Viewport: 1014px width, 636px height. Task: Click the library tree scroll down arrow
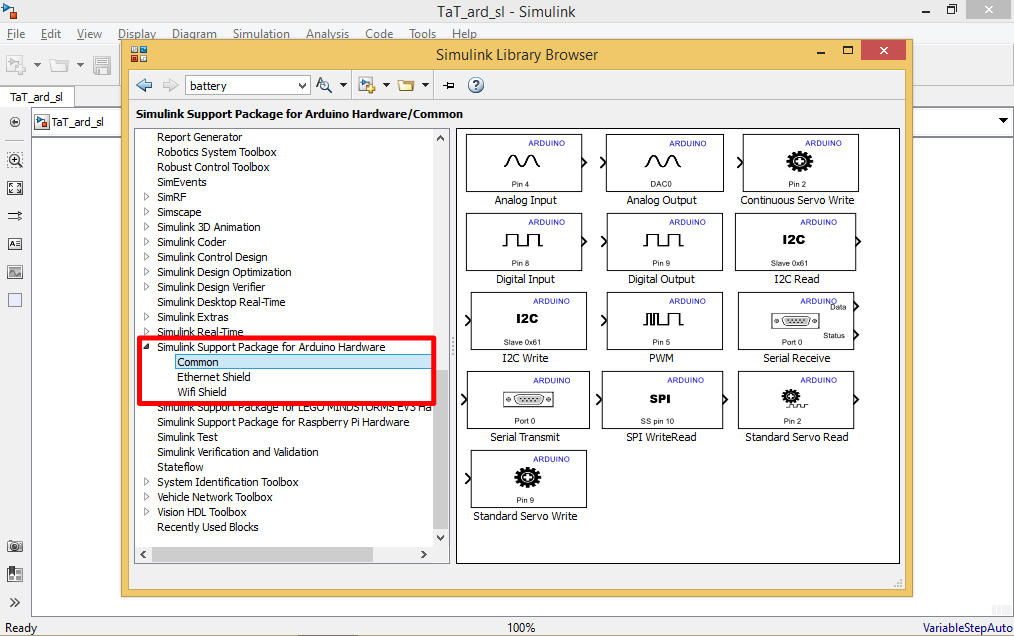pos(440,537)
